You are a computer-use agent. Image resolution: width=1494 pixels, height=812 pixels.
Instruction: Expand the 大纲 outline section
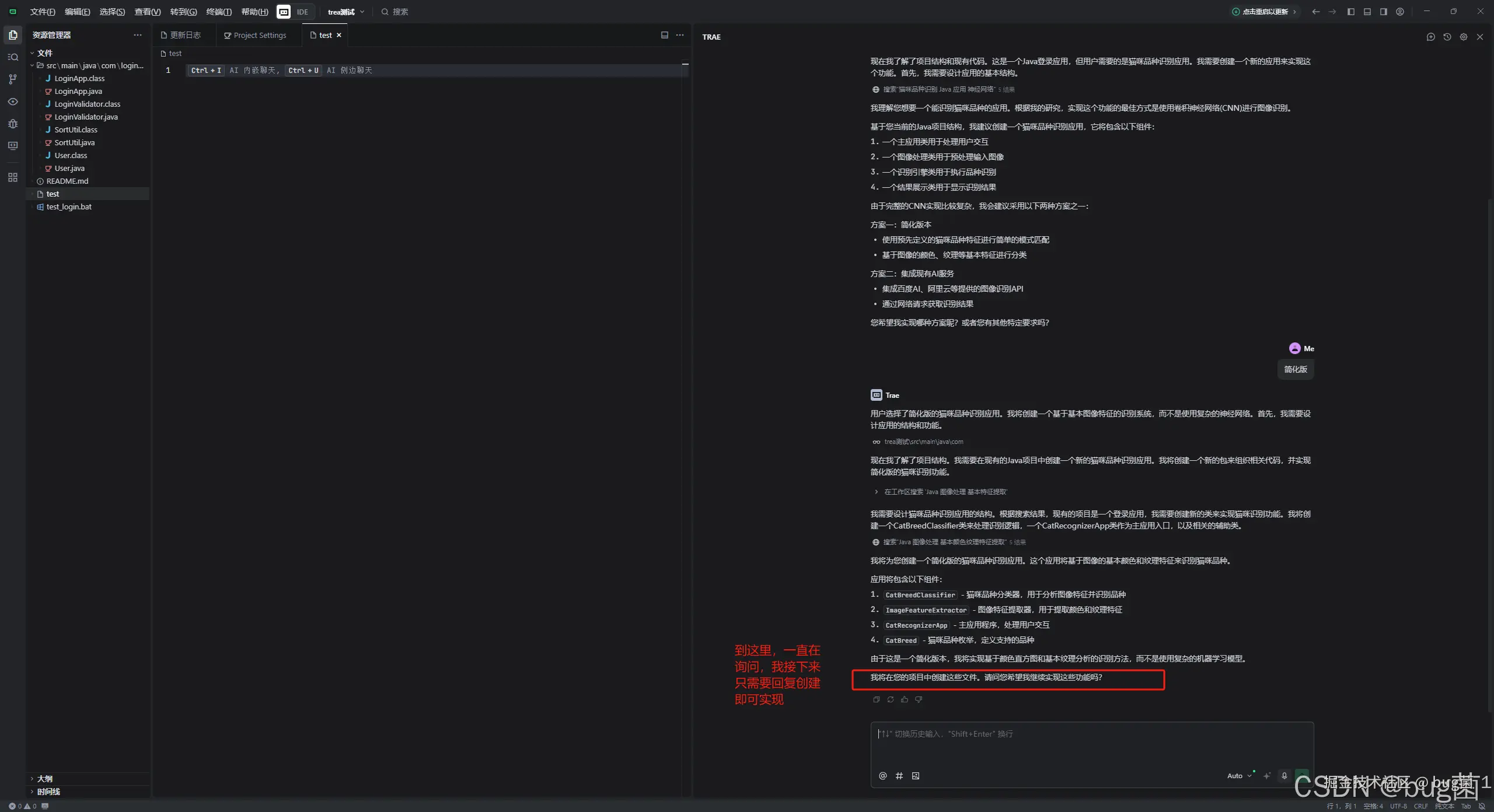[44, 779]
